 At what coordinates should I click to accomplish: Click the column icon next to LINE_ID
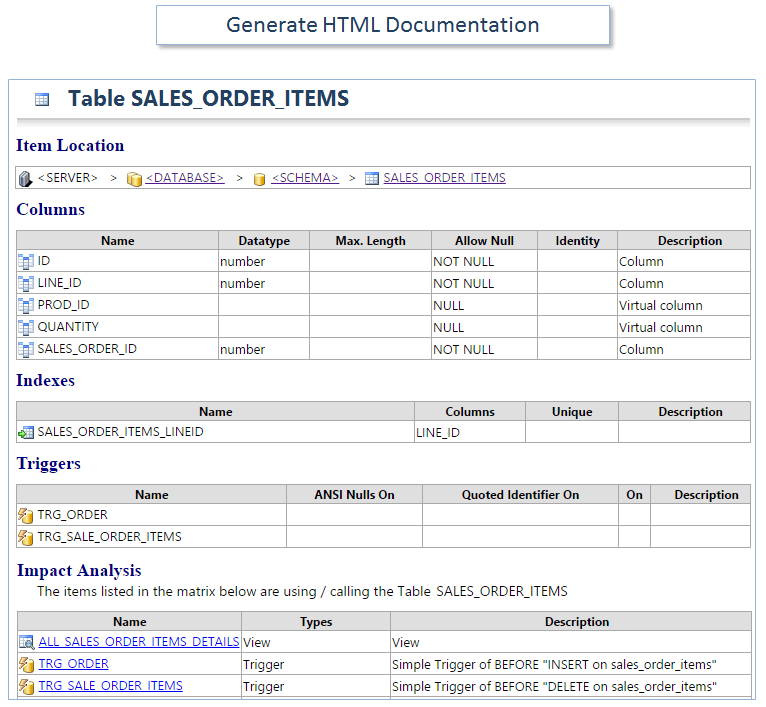[25, 283]
